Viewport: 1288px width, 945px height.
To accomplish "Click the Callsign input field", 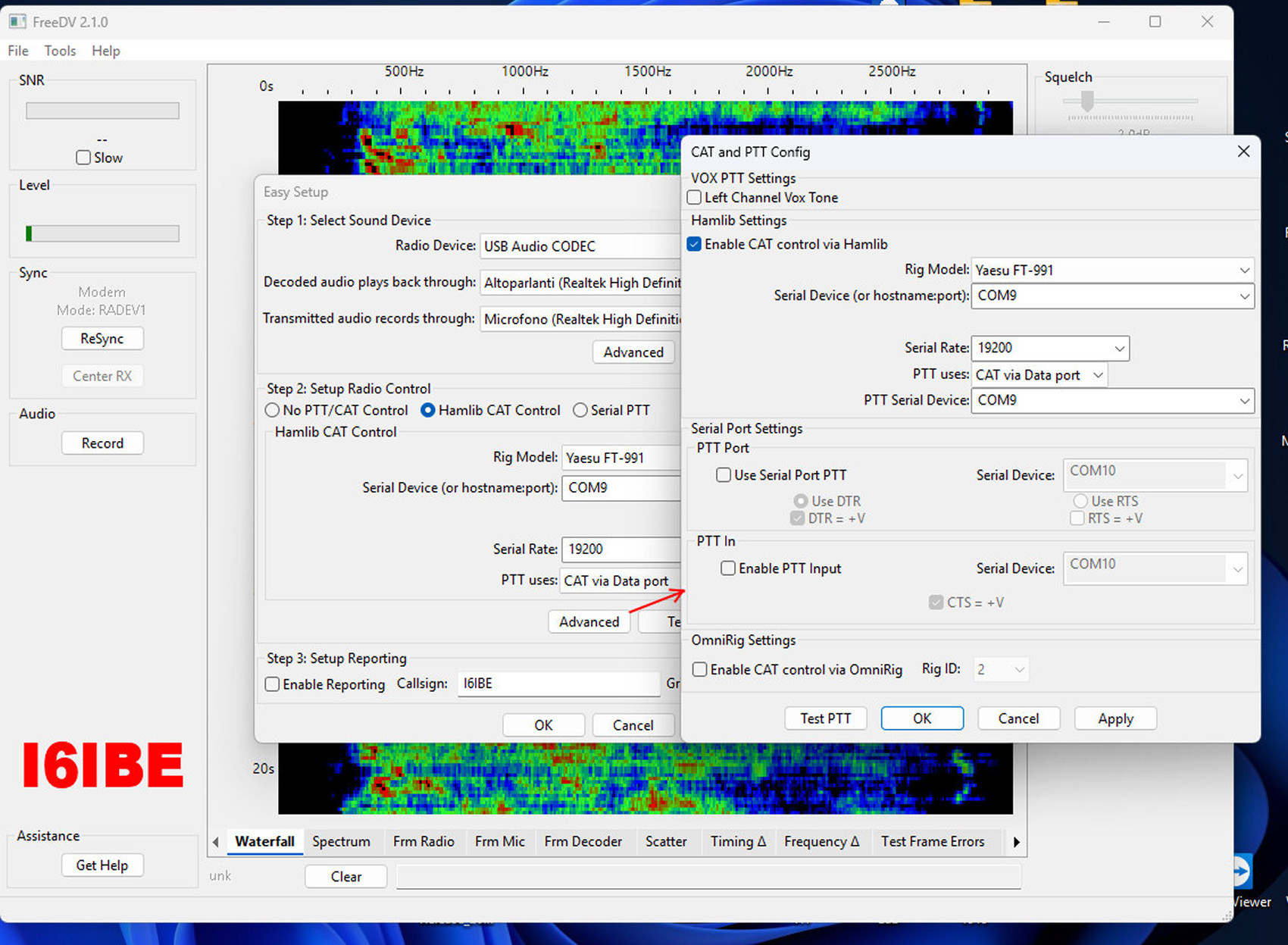I will (x=558, y=684).
